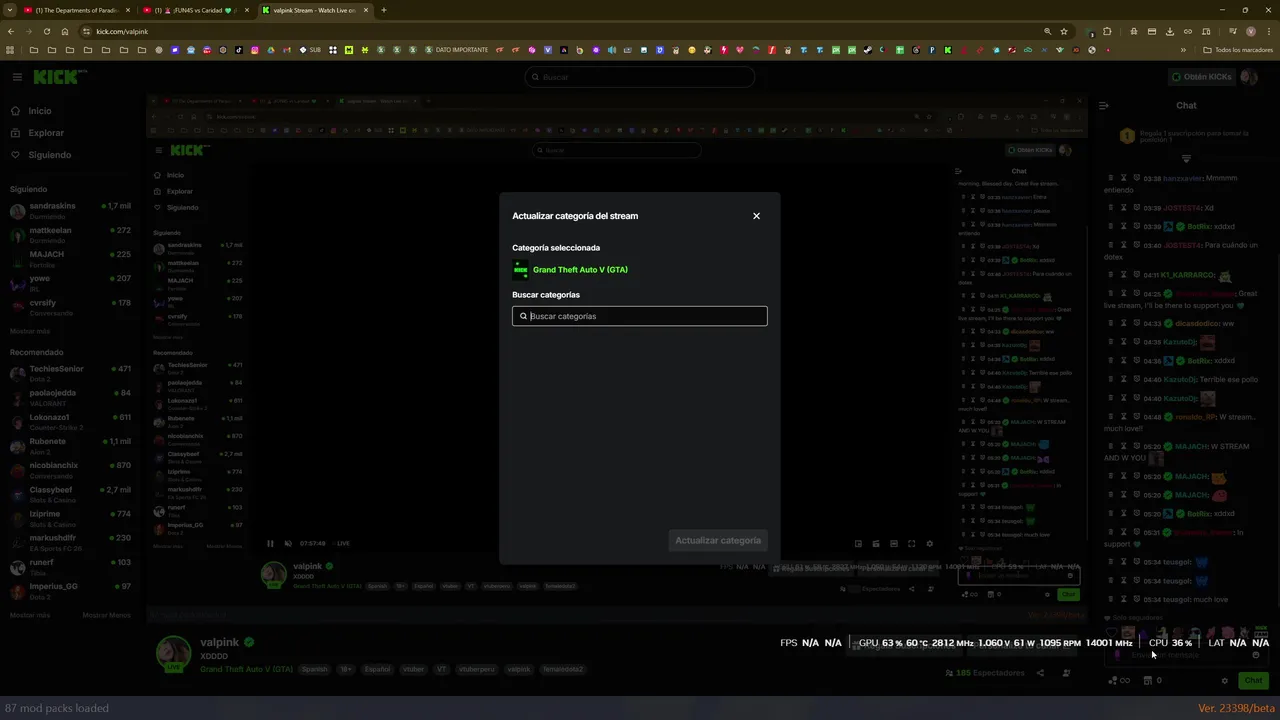Collapse list with Mostrar Menos

(x=106, y=615)
